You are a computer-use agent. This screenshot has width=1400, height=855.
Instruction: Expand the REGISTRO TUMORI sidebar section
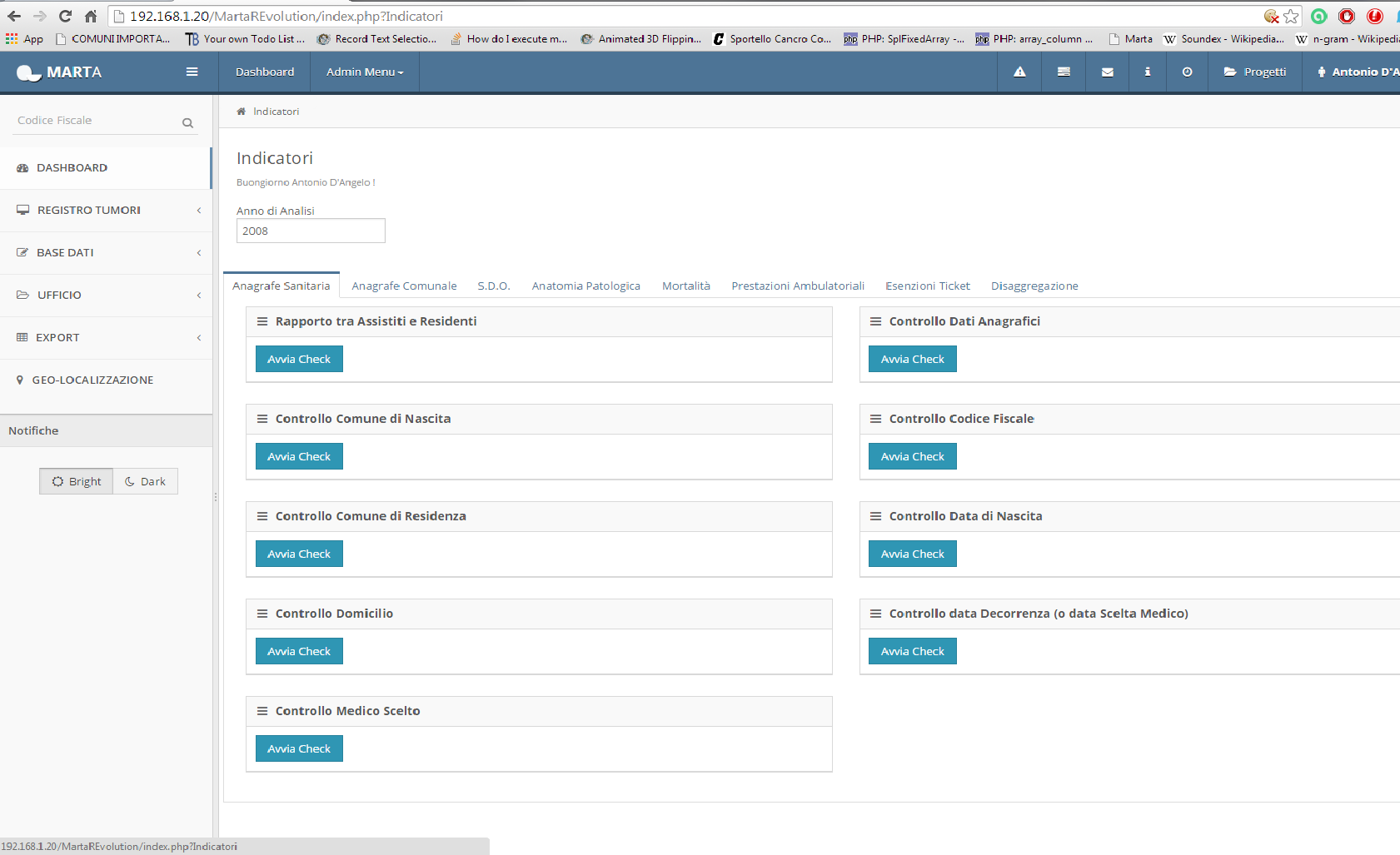pos(88,210)
